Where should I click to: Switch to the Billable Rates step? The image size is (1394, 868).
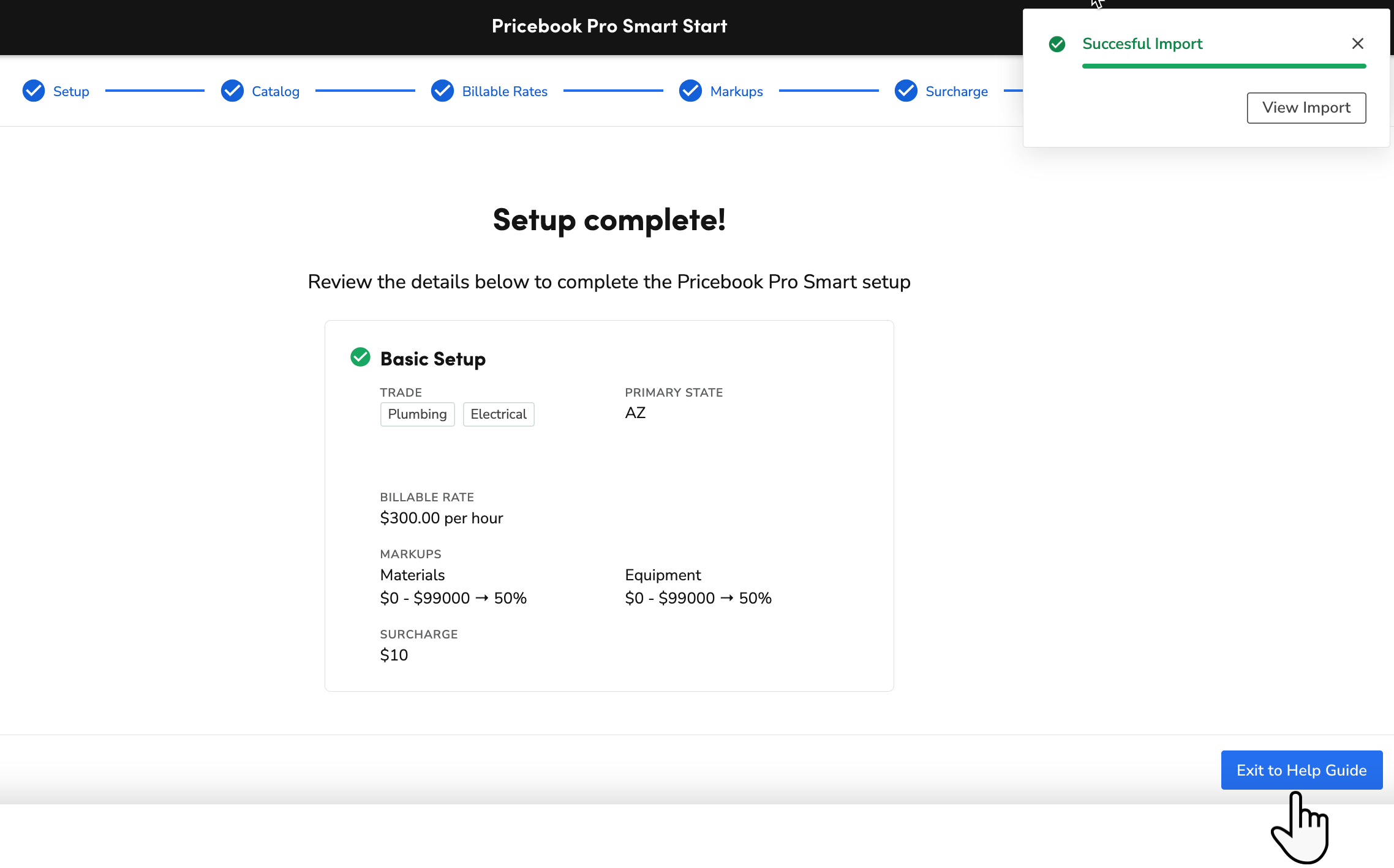(x=505, y=91)
